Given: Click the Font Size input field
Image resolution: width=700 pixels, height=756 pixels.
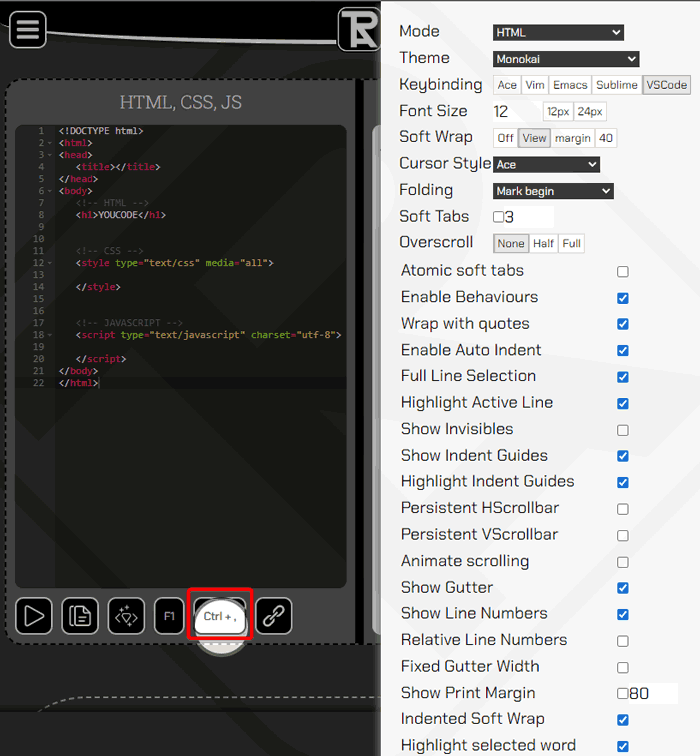Looking at the screenshot, I should 516,111.
